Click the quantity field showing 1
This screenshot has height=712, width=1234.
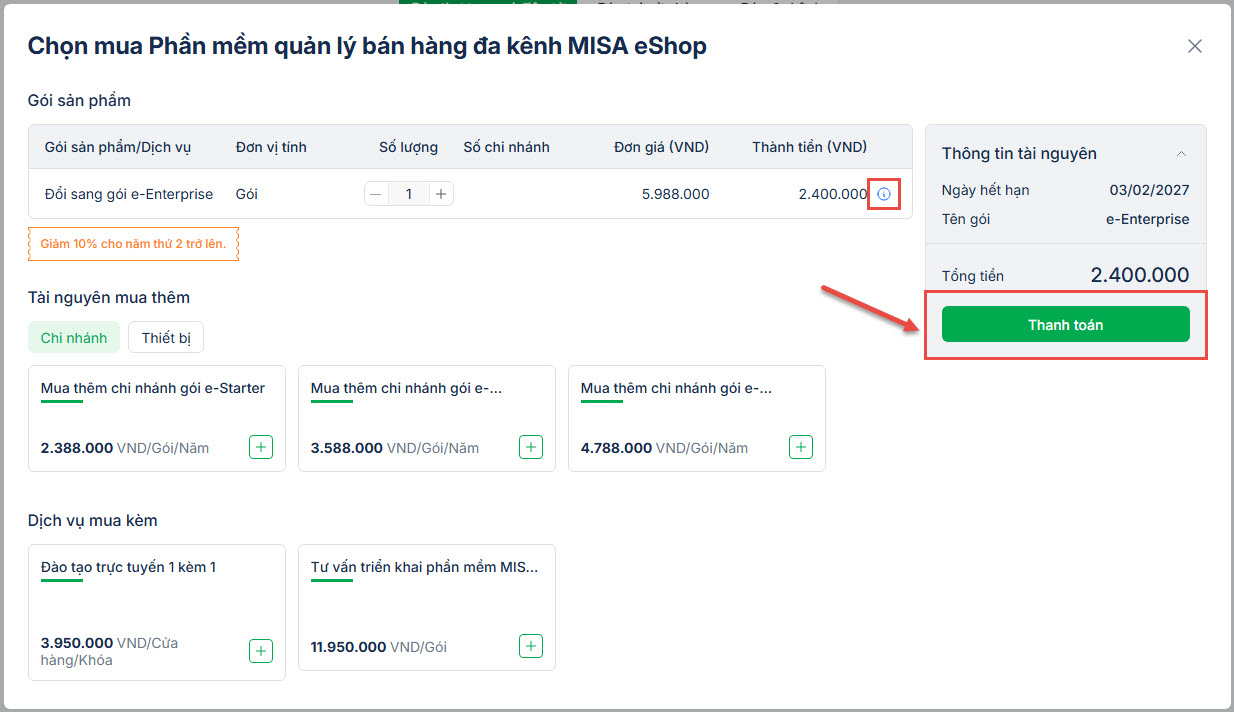[409, 194]
